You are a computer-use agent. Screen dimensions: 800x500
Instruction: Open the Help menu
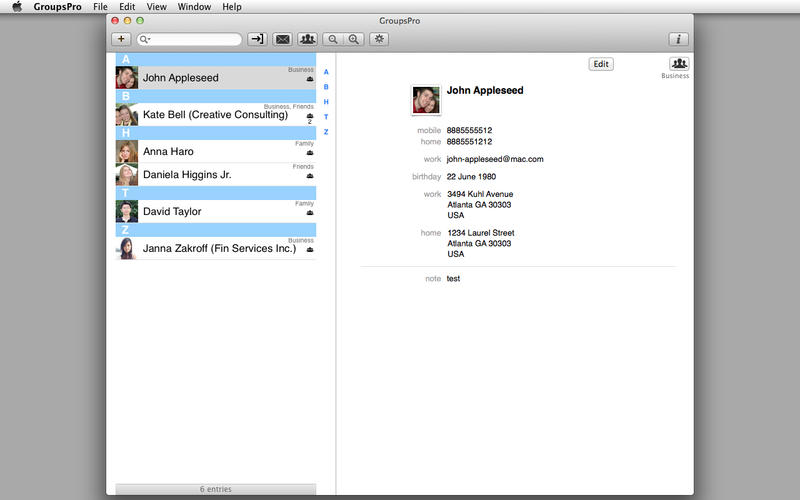[232, 7]
